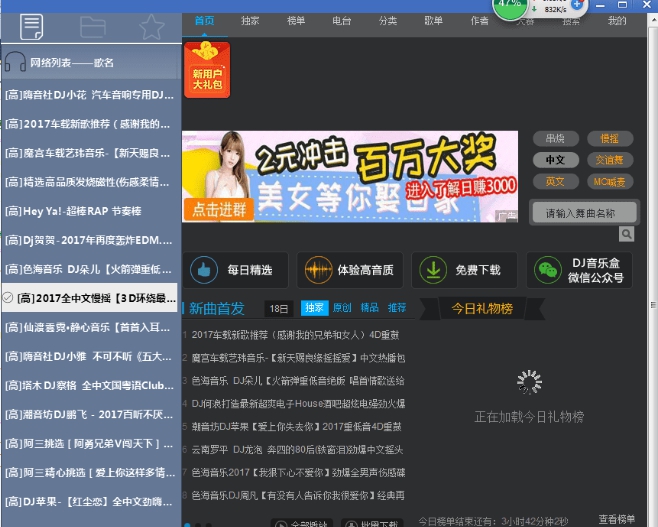Open the 电台 tab
Screen dimensions: 658x527
(342, 21)
